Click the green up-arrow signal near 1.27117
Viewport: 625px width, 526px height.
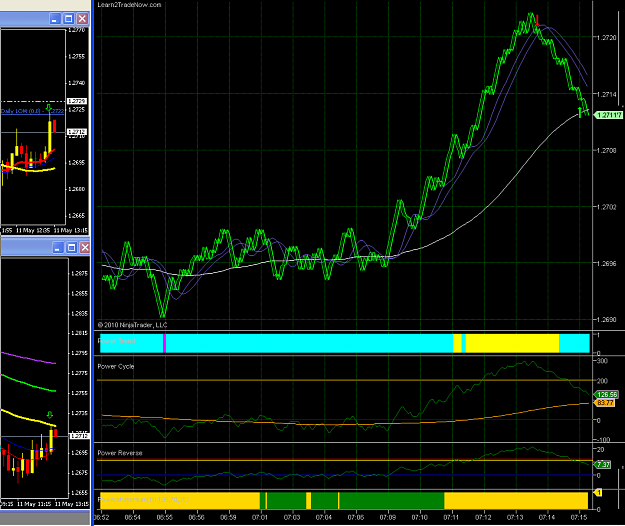click(580, 112)
